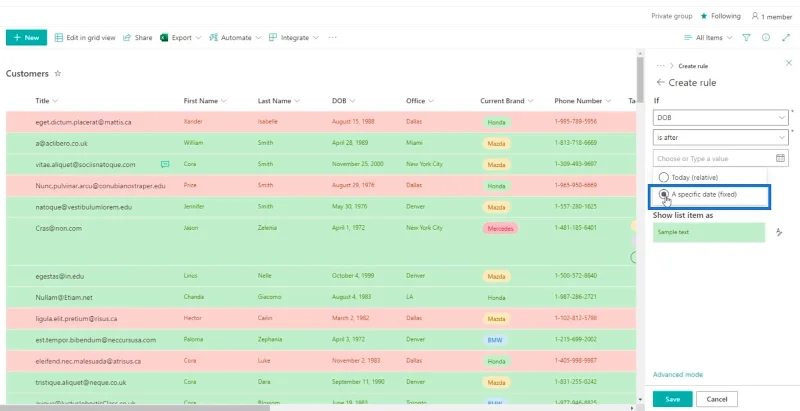Screen dimensions: 800x411
Task: Click the expand content fullscreen icon
Action: (786, 38)
